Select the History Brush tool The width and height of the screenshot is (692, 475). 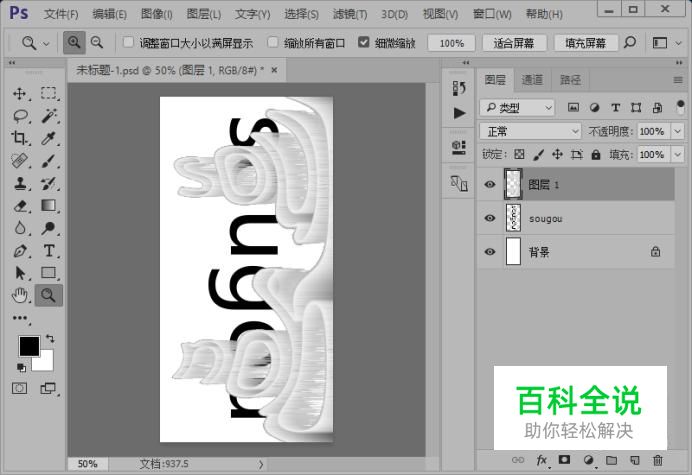[48, 183]
